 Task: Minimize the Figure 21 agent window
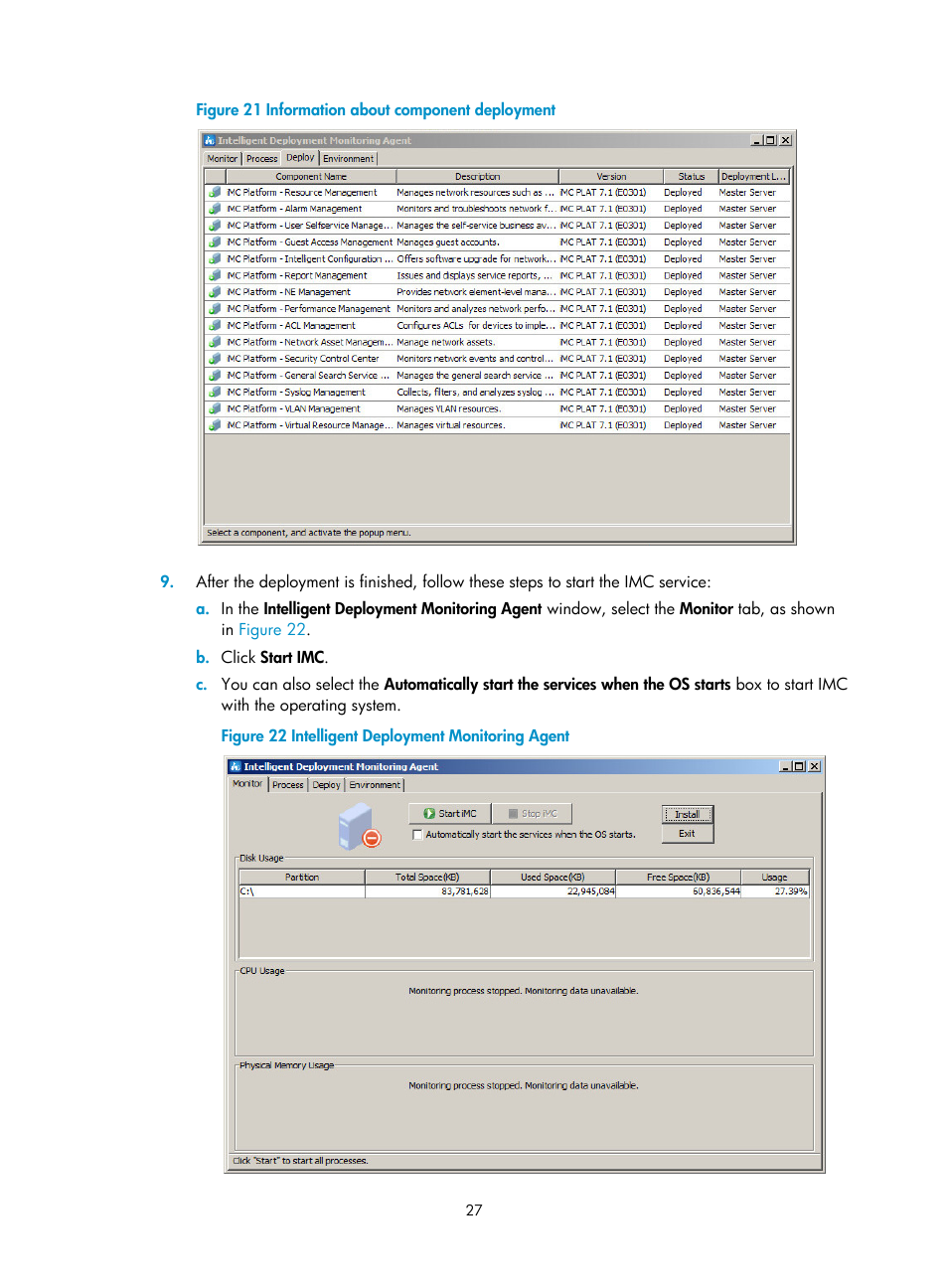point(757,140)
